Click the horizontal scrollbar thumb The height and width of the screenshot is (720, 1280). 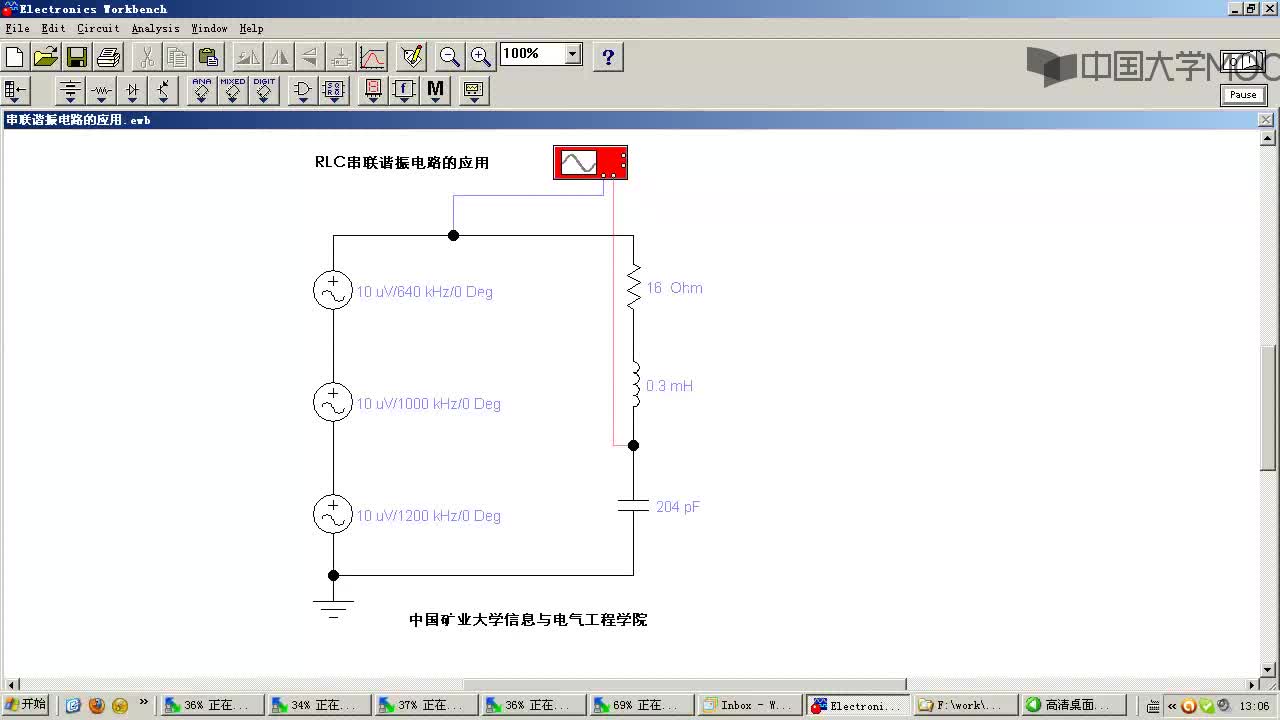point(685,685)
